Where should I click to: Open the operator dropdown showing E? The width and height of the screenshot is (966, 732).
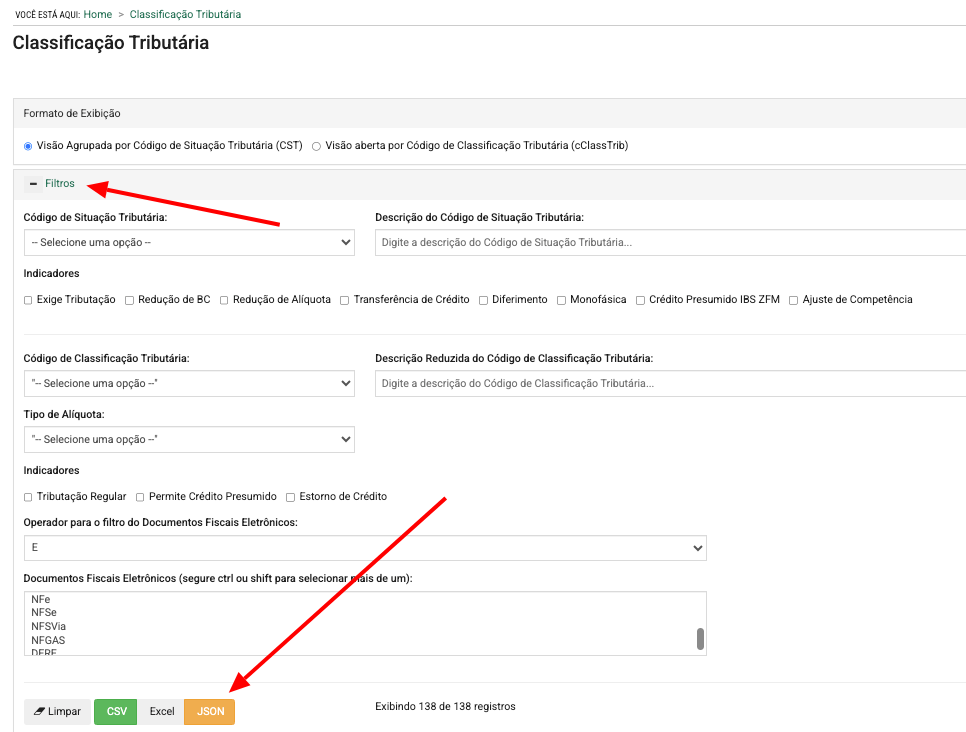pos(365,548)
